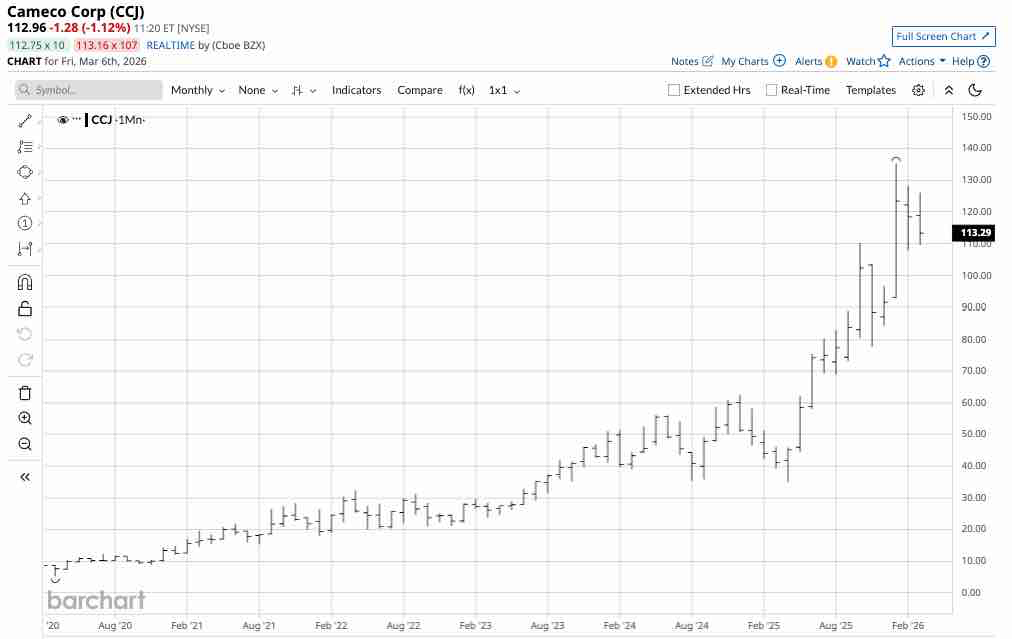Screen dimensions: 1012x639
Task: Open the None dropdown
Action: pos(258,90)
